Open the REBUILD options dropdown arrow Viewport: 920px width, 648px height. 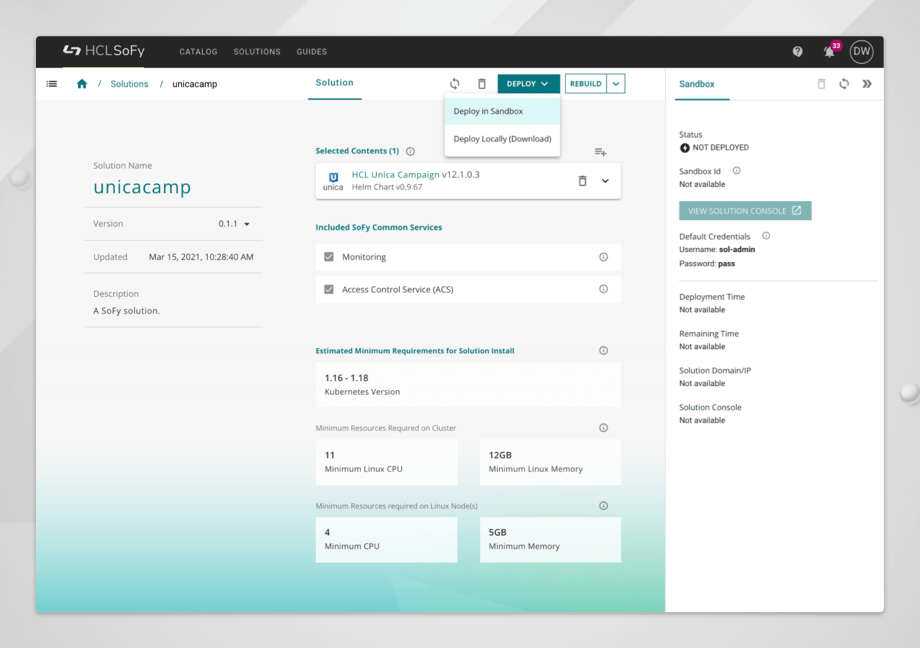coord(617,83)
